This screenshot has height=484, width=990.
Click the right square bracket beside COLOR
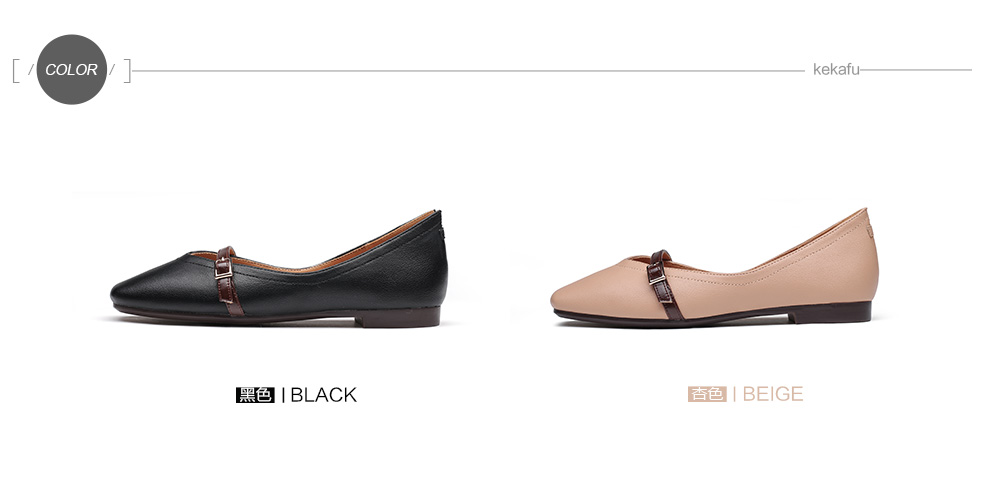tap(128, 70)
